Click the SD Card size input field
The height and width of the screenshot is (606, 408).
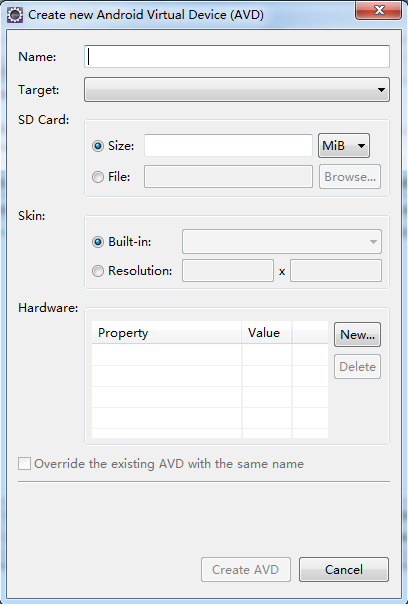228,145
